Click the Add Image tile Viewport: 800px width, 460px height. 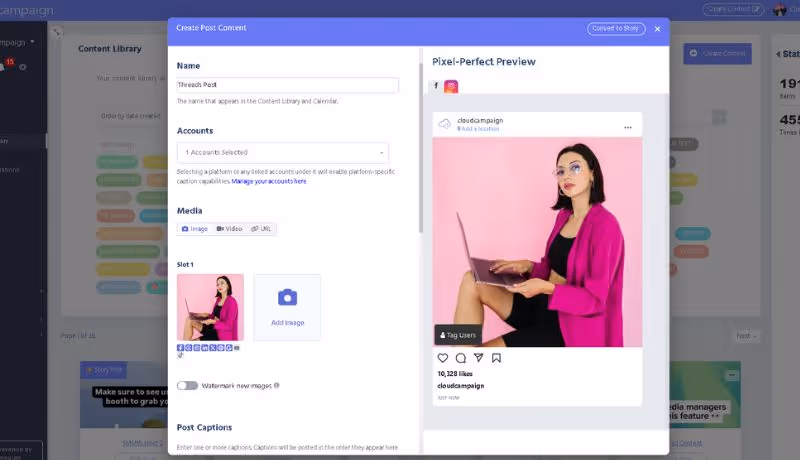coord(287,308)
